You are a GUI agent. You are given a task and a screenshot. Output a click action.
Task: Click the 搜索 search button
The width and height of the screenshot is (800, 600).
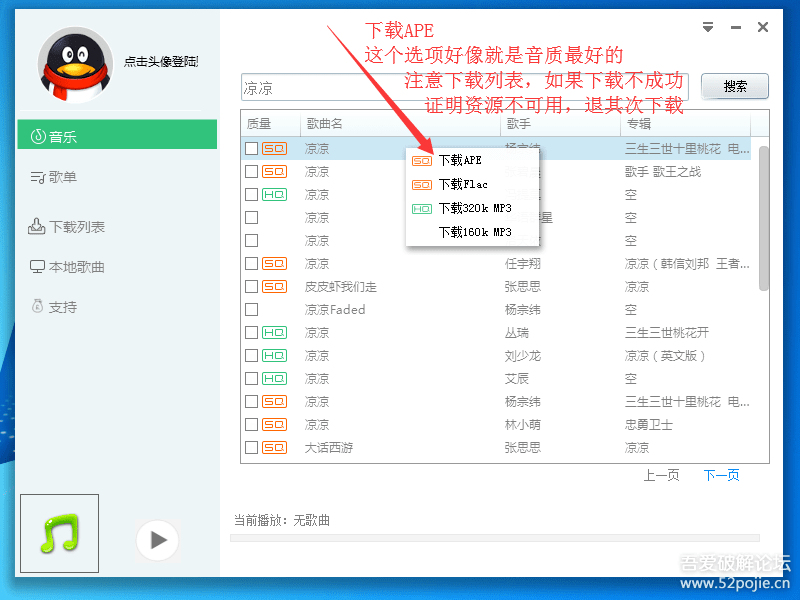tap(734, 86)
